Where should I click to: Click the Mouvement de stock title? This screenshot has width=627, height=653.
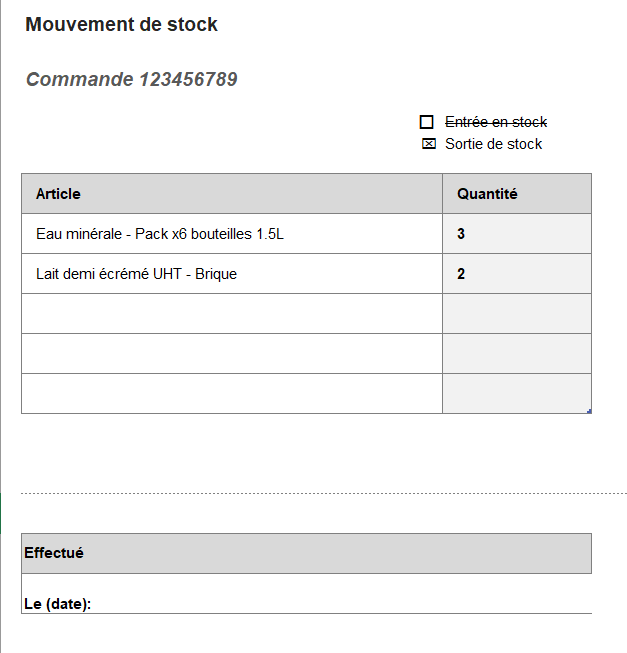click(x=121, y=25)
